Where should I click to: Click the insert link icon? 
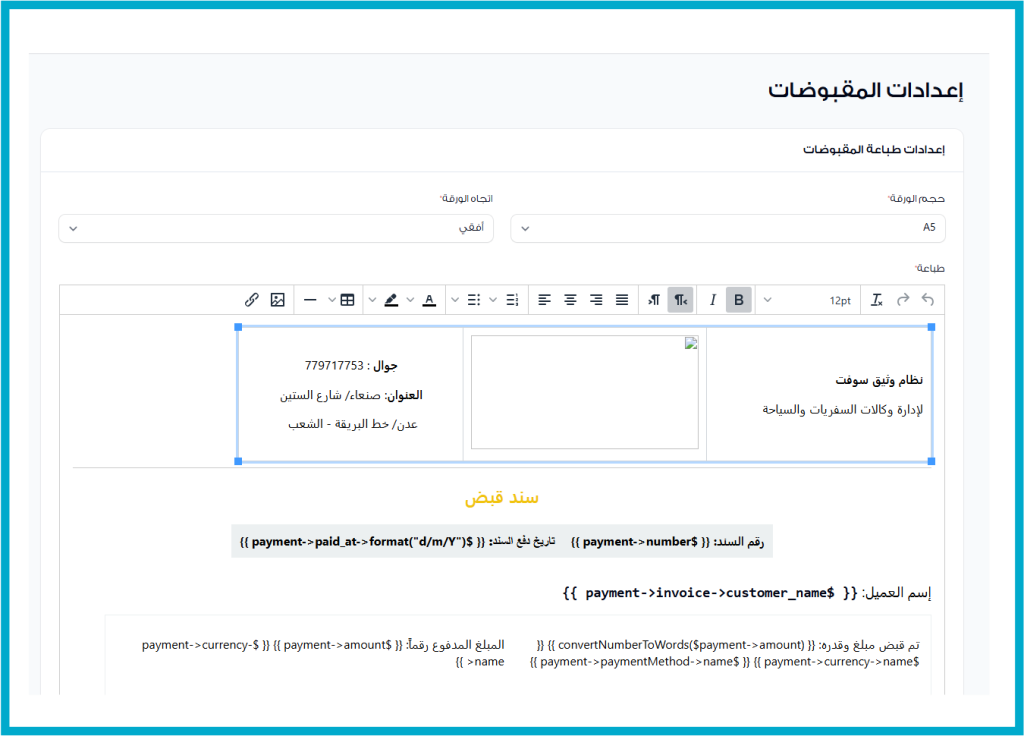click(252, 300)
